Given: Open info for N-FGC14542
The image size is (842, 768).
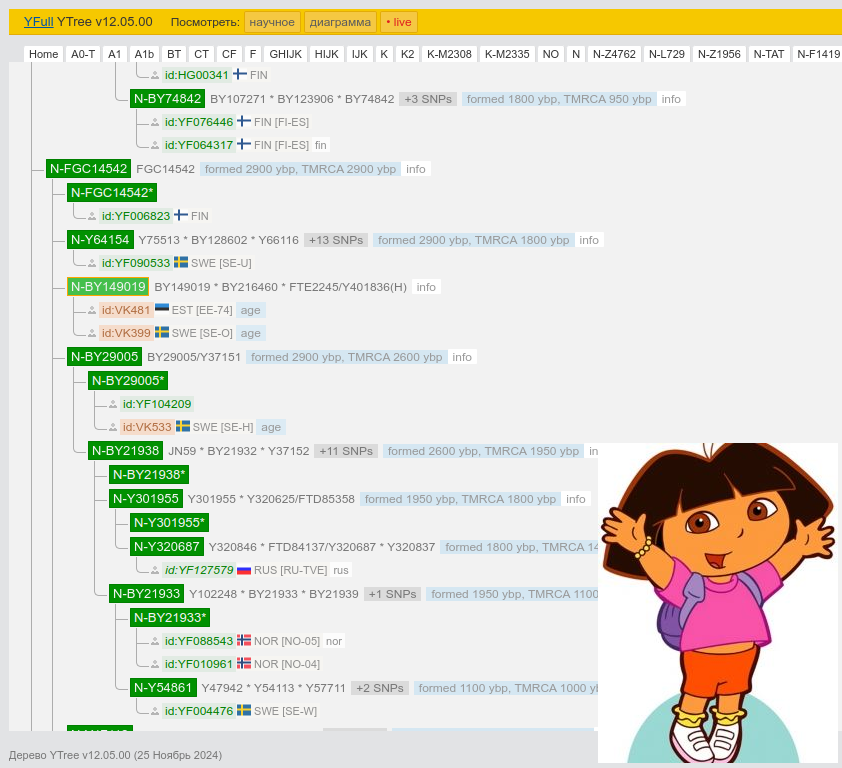Looking at the screenshot, I should click(x=416, y=169).
